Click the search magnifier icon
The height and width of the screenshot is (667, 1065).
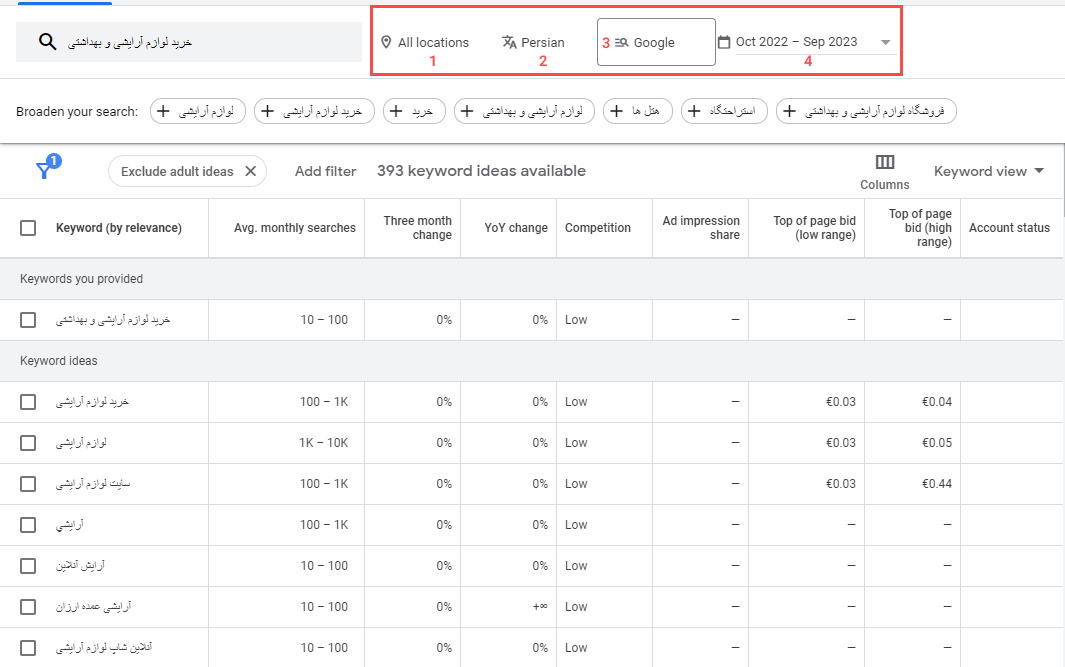pos(47,42)
